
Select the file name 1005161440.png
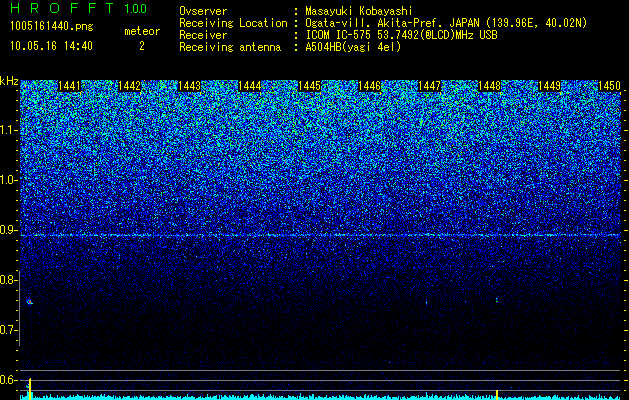click(x=52, y=27)
